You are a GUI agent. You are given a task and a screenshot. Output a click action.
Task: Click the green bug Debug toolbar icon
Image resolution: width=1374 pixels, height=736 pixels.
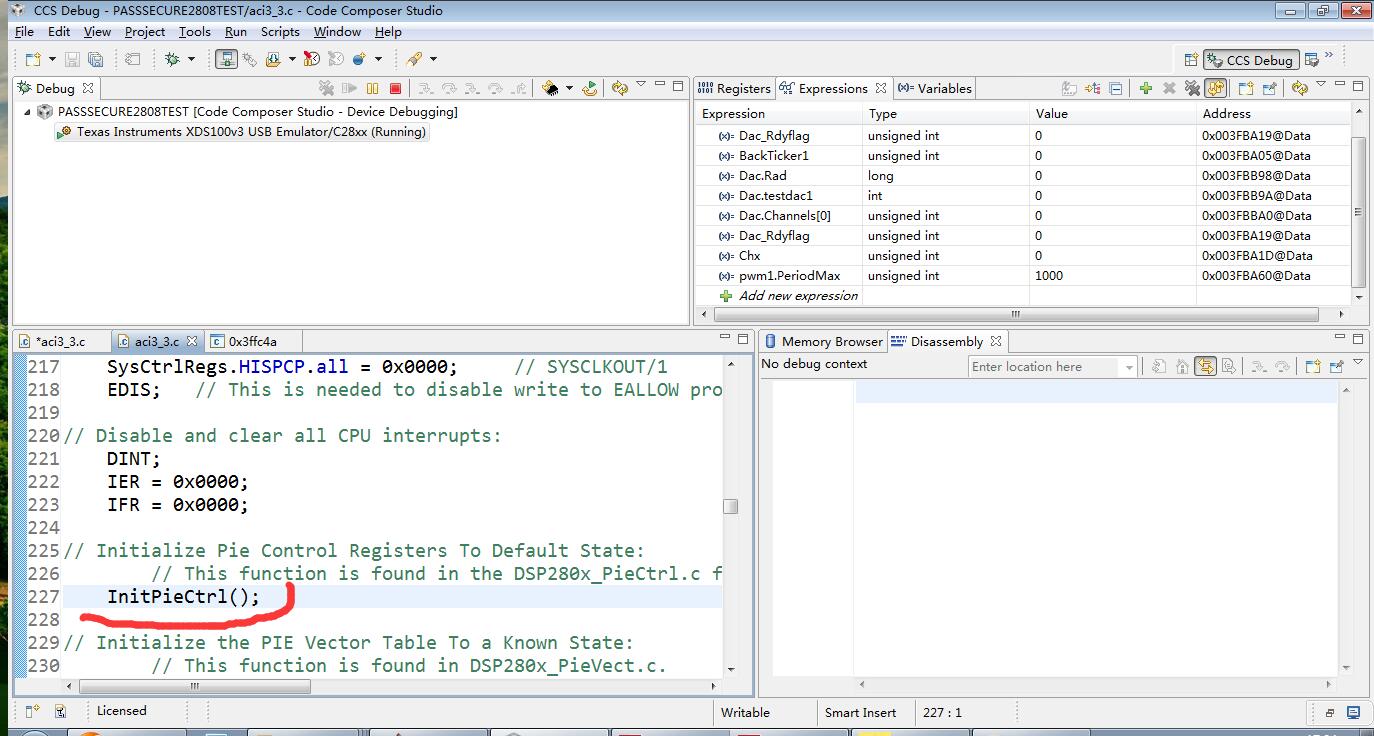click(172, 60)
